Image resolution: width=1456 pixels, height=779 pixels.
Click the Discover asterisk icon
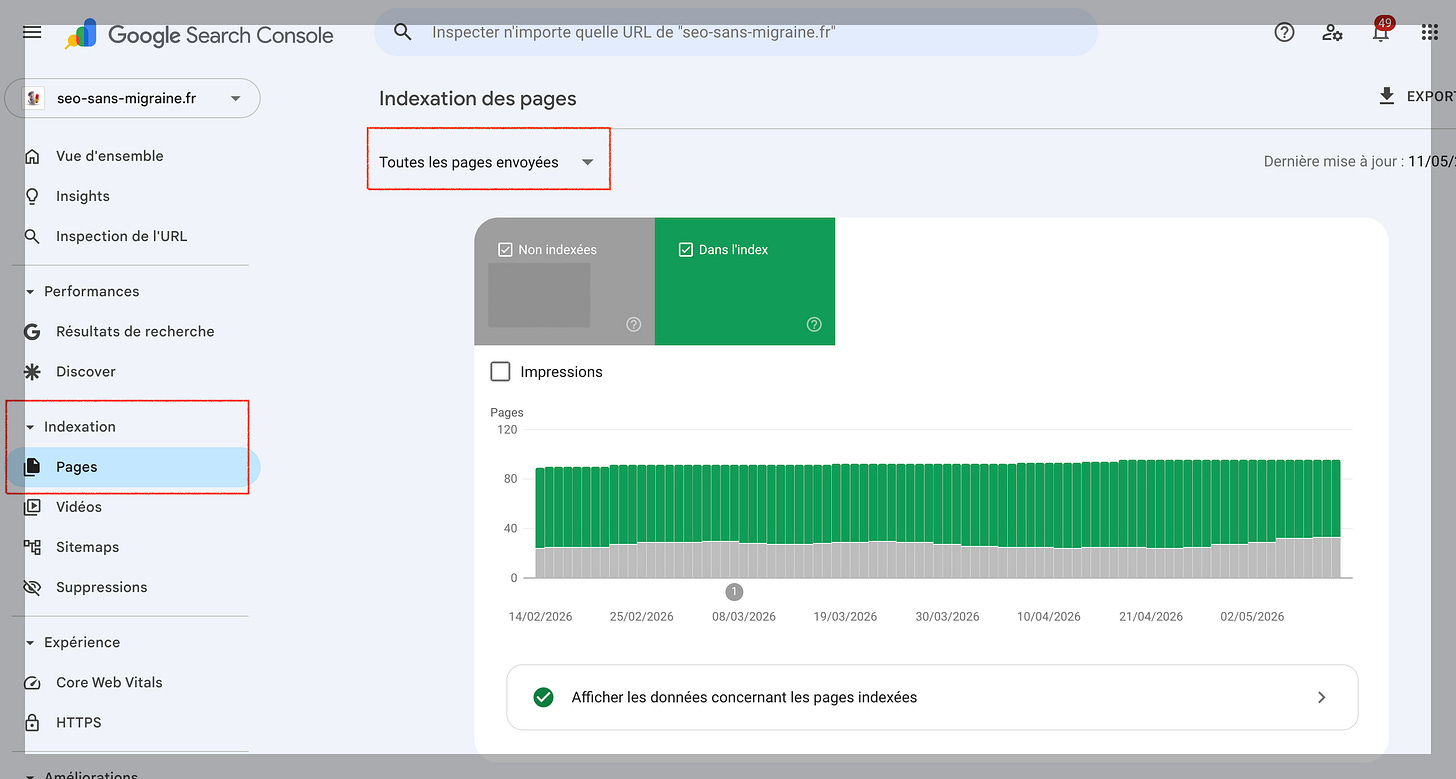click(33, 371)
